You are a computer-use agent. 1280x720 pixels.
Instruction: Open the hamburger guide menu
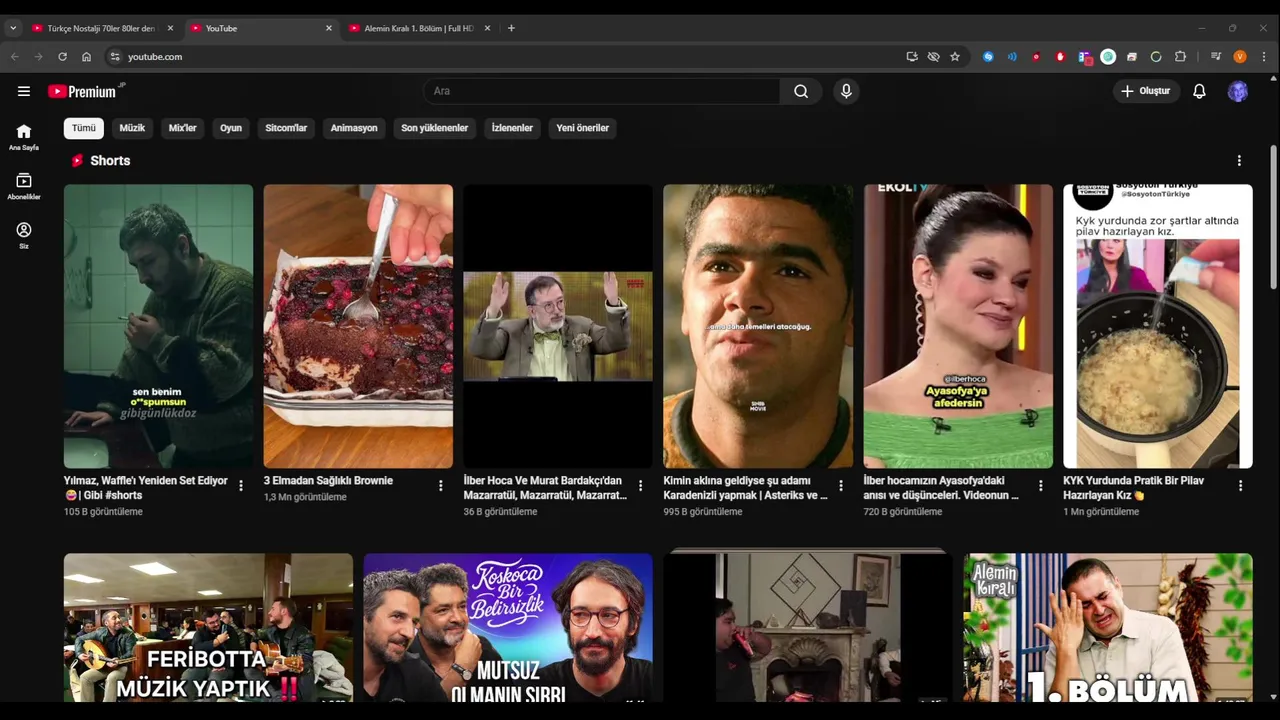coord(24,91)
